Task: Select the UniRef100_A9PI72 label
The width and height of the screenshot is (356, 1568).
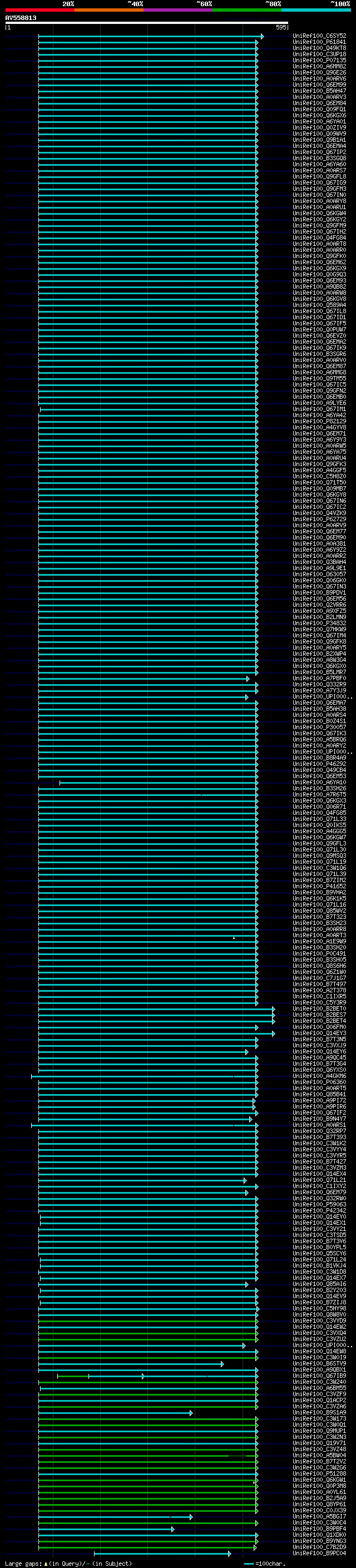Action: tap(319, 1101)
